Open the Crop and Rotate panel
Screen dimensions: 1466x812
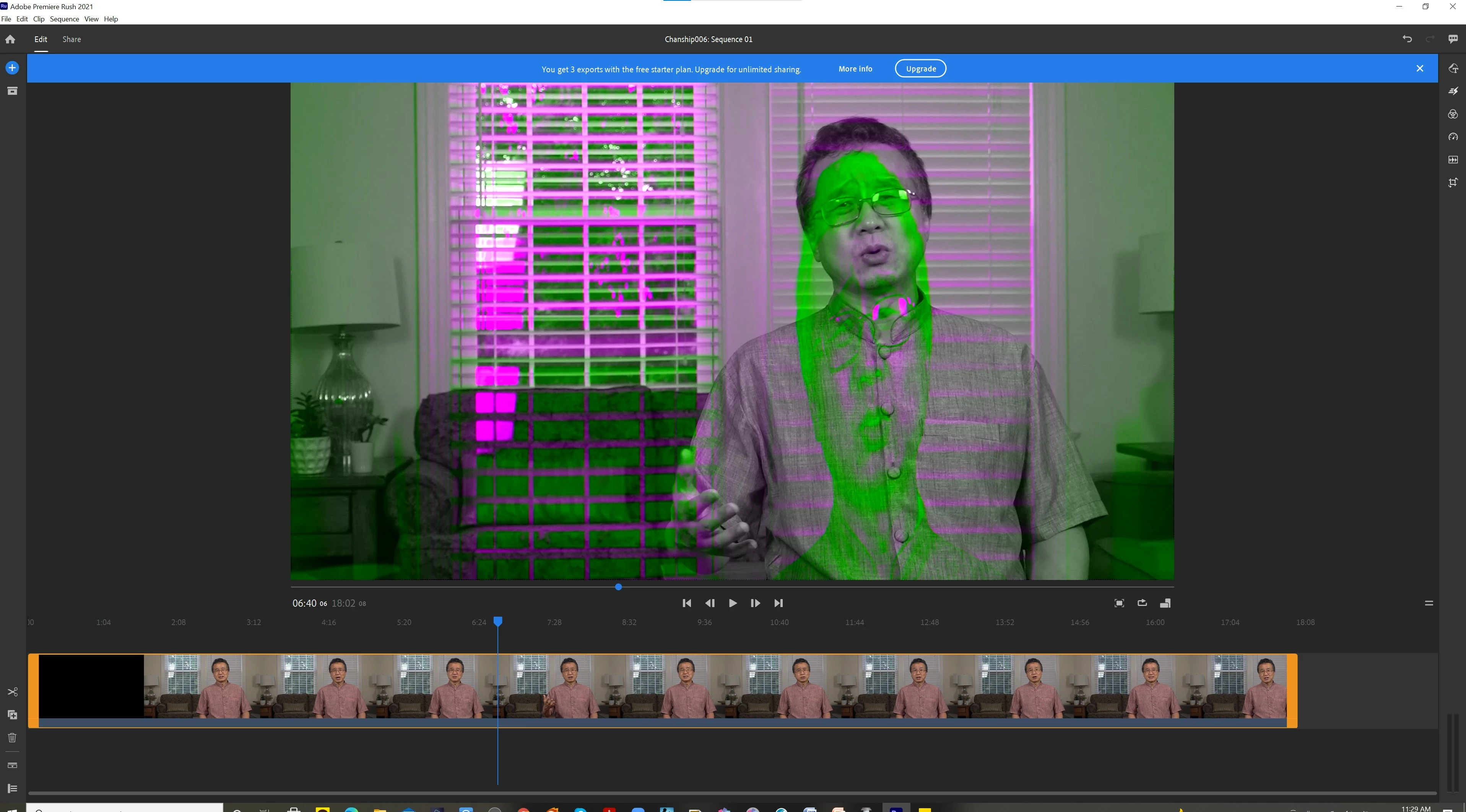1453,183
